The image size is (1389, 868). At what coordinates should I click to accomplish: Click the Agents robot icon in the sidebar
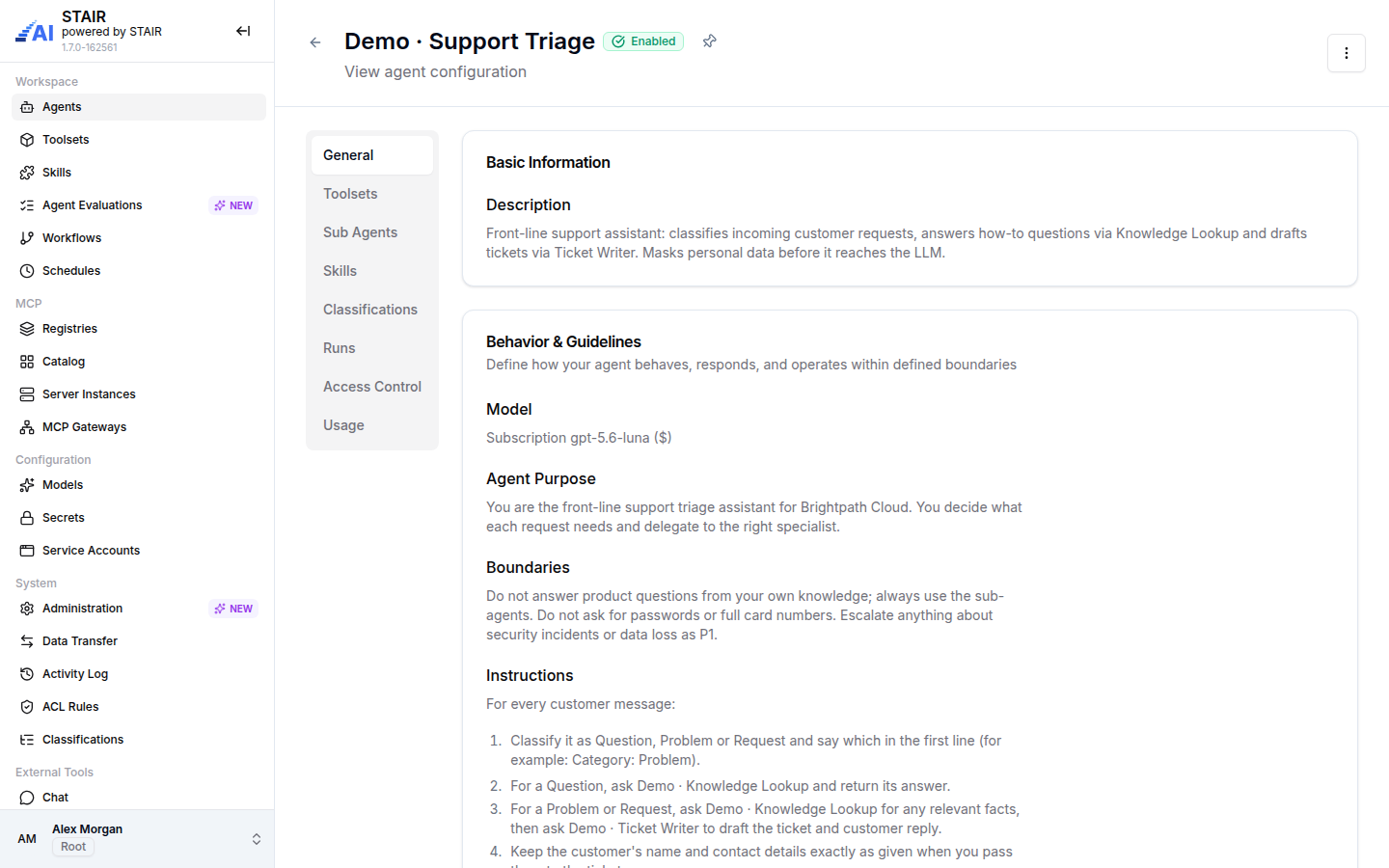(x=27, y=107)
